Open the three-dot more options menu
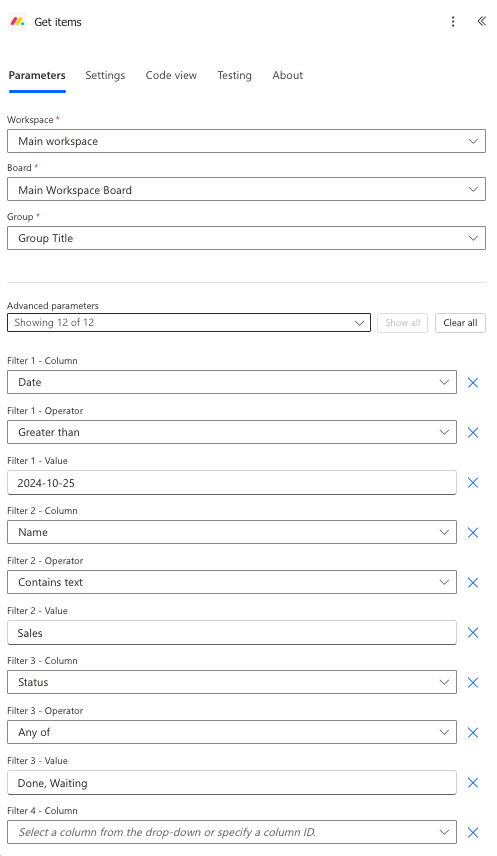 click(453, 21)
